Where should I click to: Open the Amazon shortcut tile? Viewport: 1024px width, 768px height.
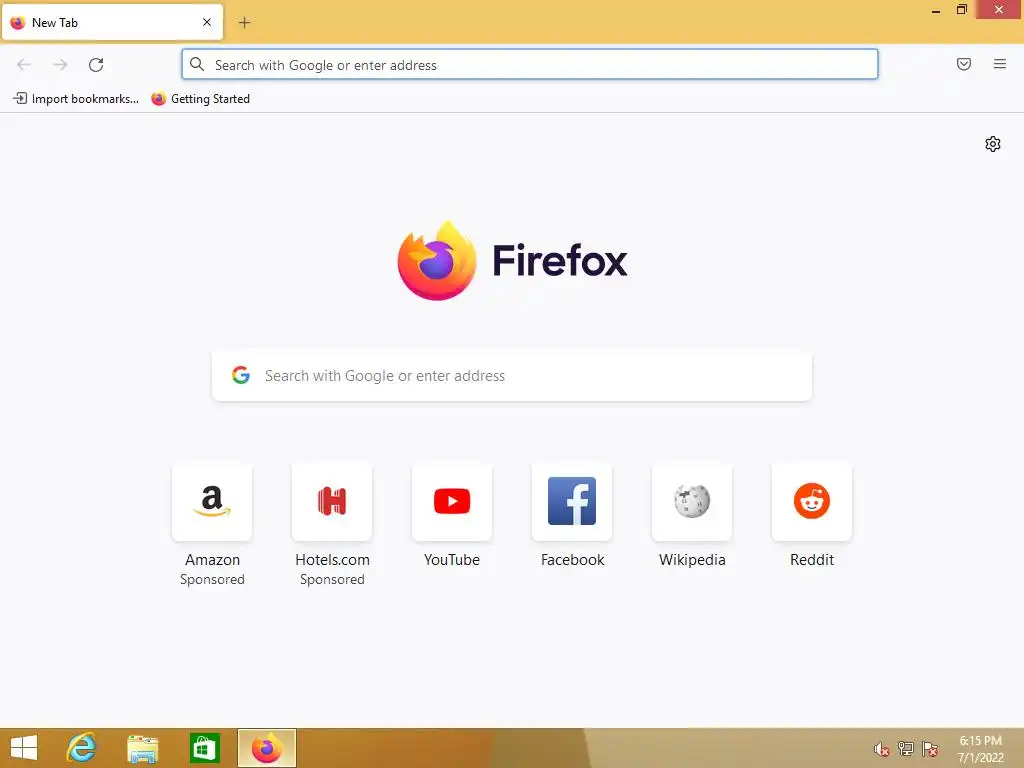click(212, 502)
